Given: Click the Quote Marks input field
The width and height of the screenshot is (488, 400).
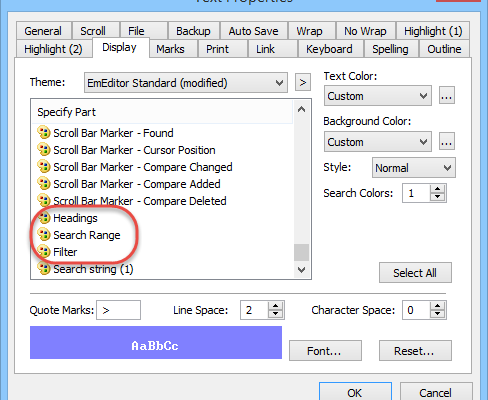Looking at the screenshot, I should pos(118,310).
